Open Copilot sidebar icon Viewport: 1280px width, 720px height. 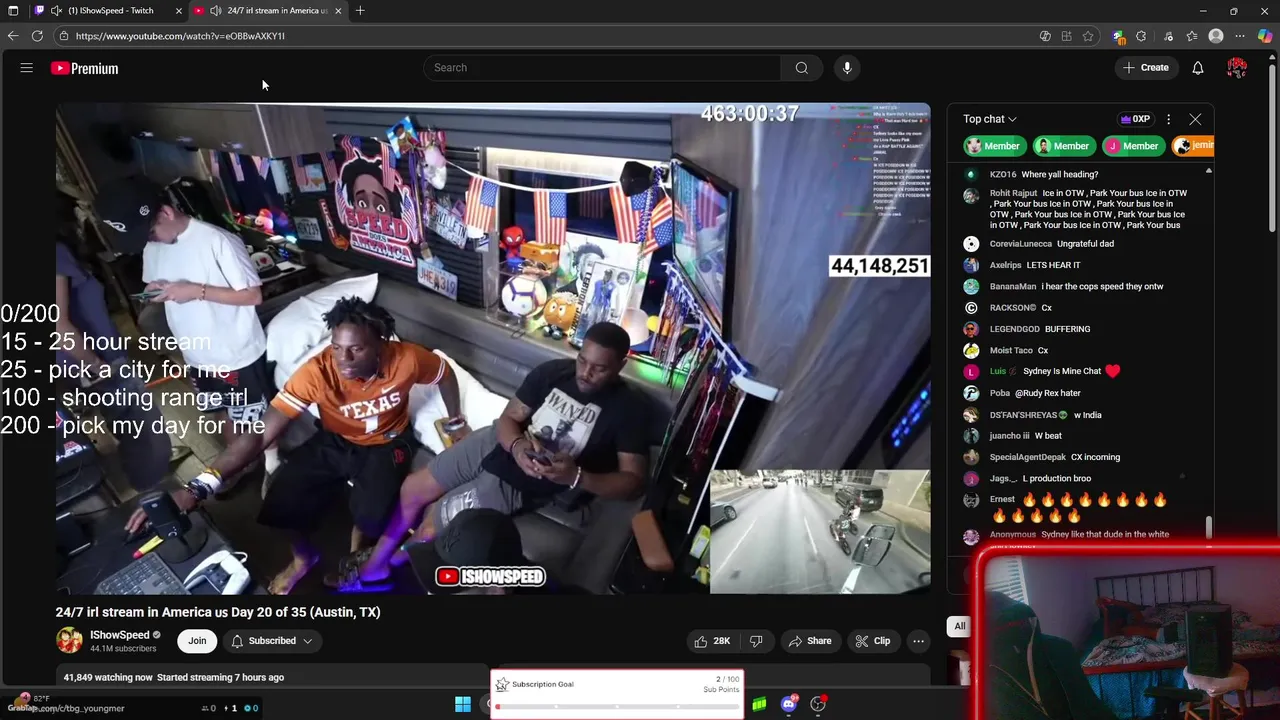click(1265, 36)
